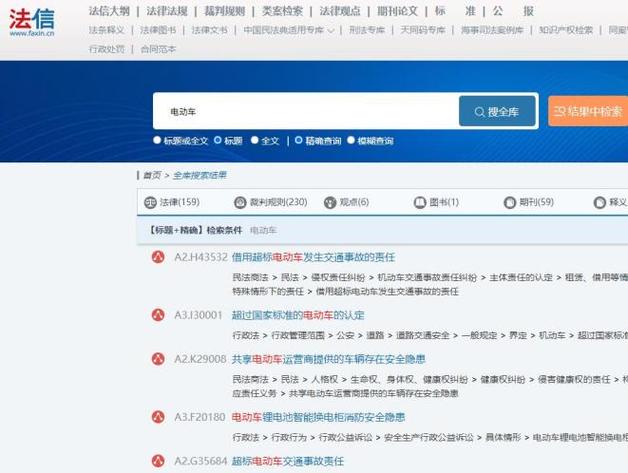Image resolution: width=628 pixels, height=473 pixels.
Task: Click red icon beside A2.H43532 result
Action: pyautogui.click(x=158, y=257)
